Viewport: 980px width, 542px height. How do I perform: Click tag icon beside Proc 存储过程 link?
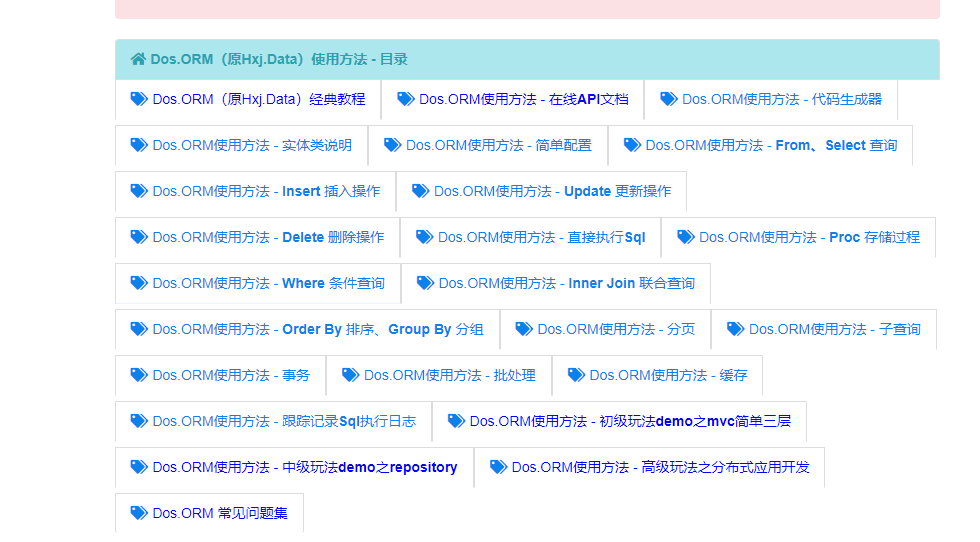(x=686, y=237)
